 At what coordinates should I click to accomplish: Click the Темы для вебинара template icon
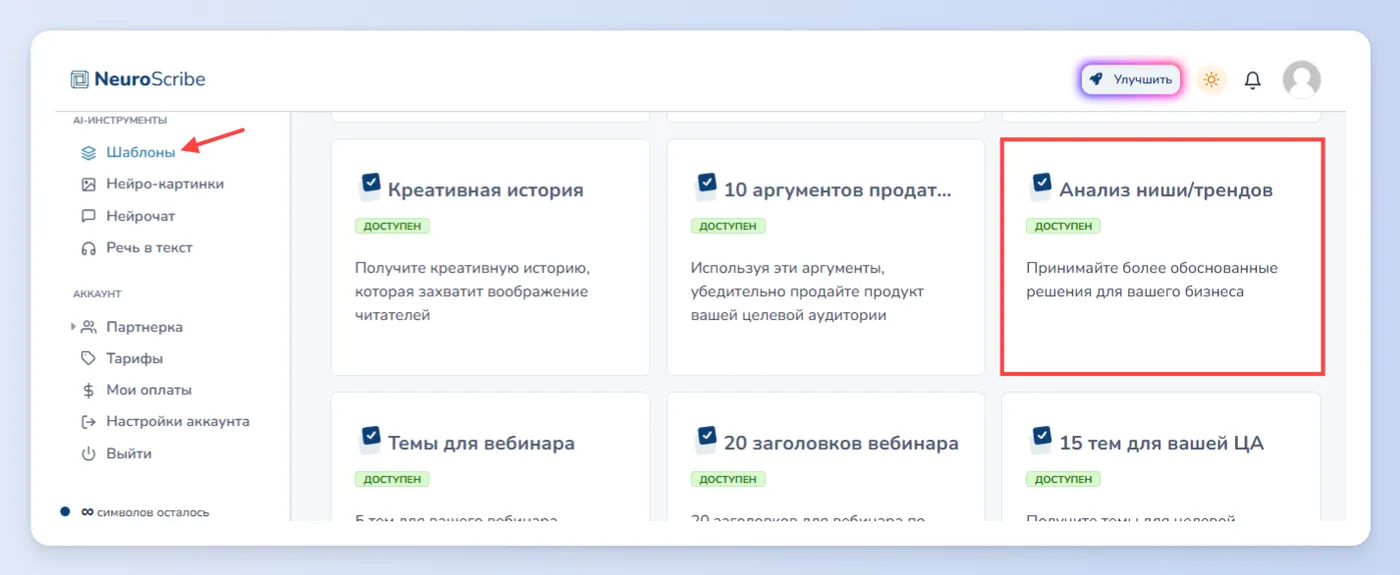click(370, 440)
